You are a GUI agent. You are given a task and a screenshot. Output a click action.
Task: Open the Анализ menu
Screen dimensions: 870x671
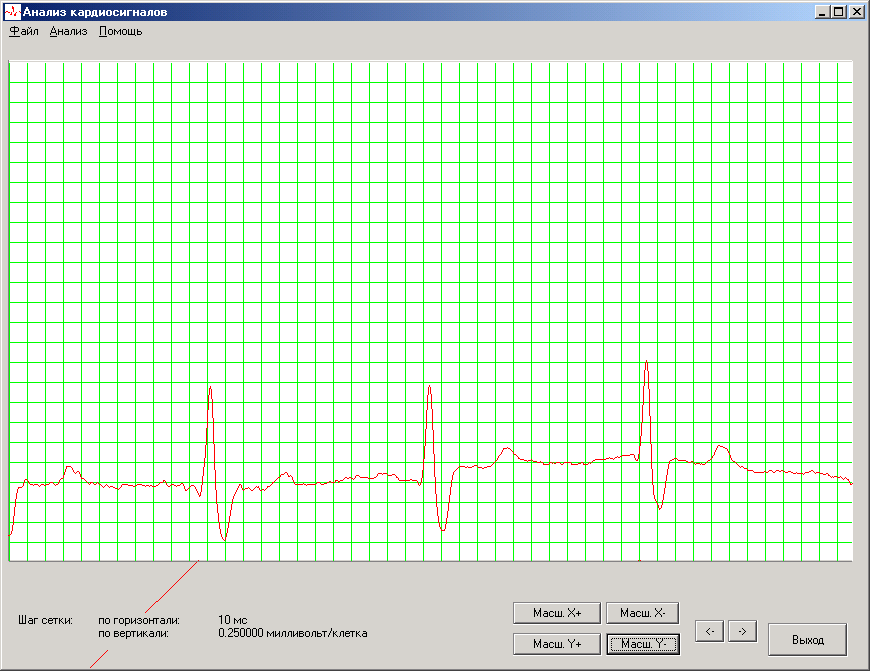click(x=69, y=32)
